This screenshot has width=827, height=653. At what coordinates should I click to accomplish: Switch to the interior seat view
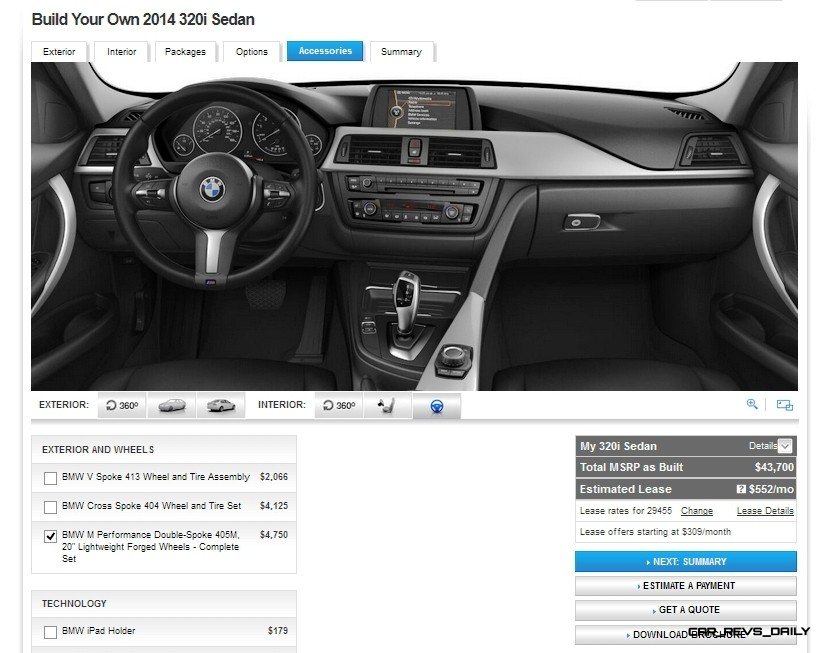coord(387,406)
